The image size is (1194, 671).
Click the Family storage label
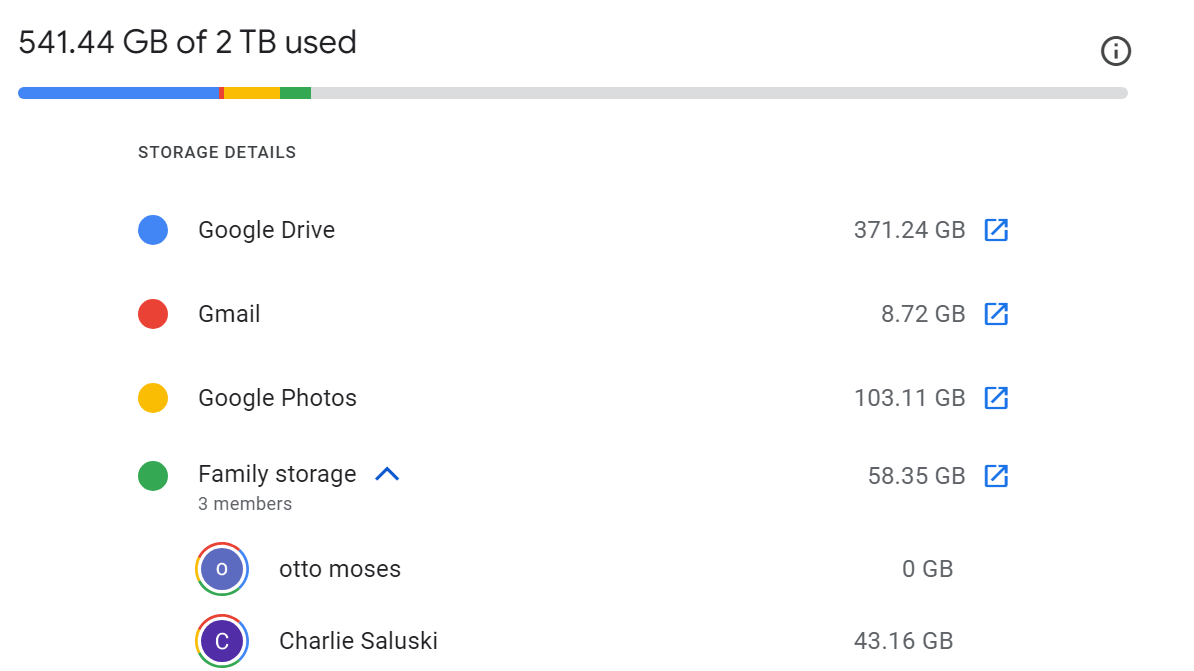pyautogui.click(x=277, y=474)
